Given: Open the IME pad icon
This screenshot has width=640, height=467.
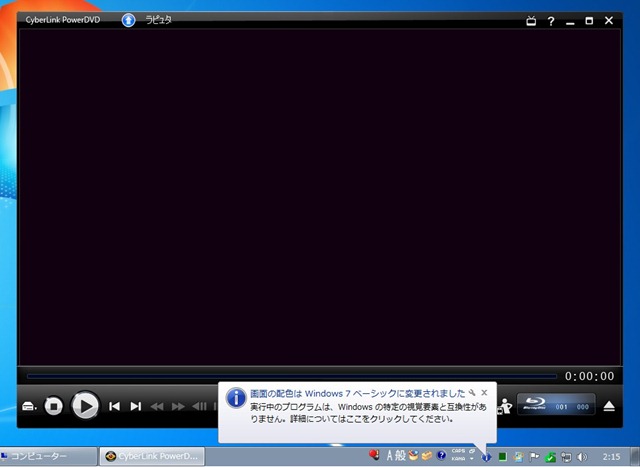Looking at the screenshot, I should click(413, 455).
